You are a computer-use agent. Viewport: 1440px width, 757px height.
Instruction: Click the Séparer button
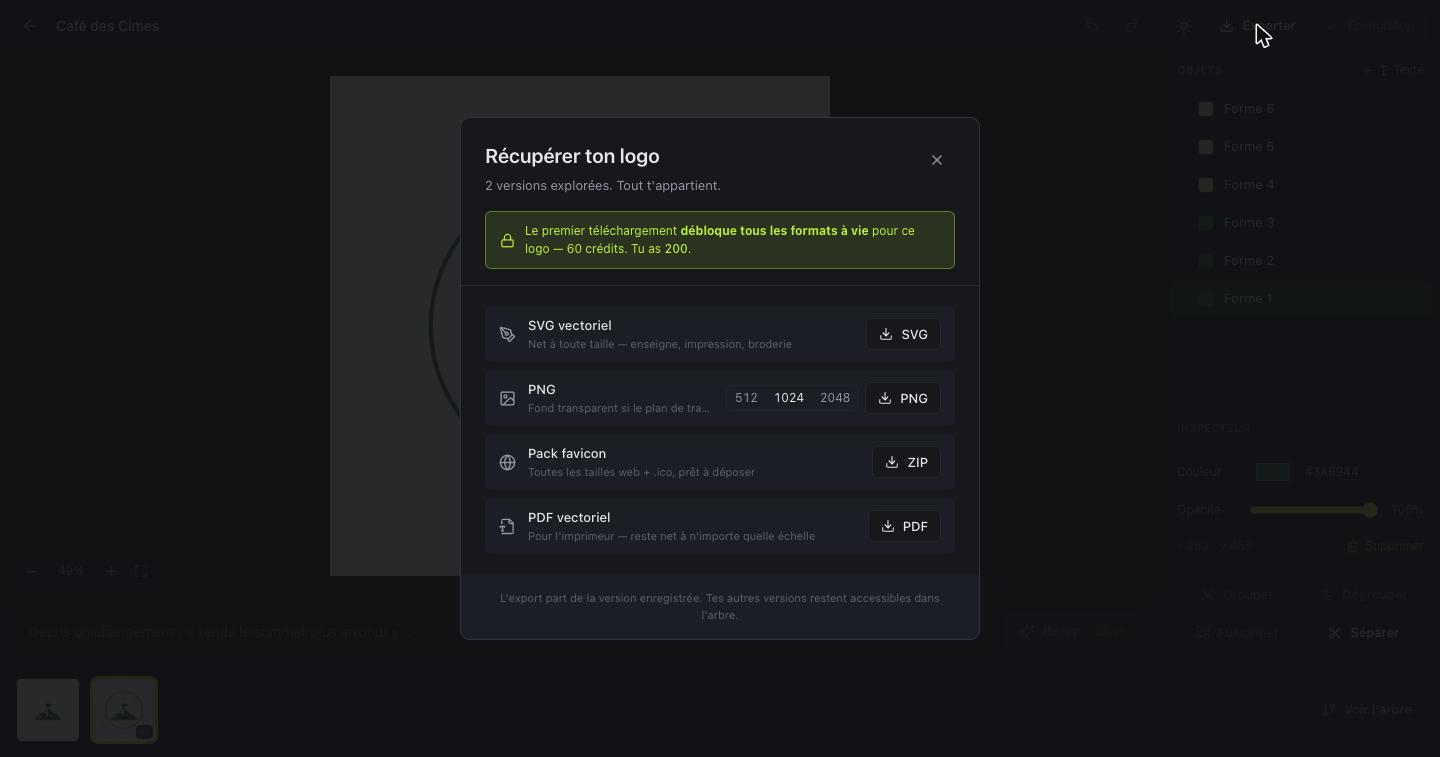coord(1364,633)
